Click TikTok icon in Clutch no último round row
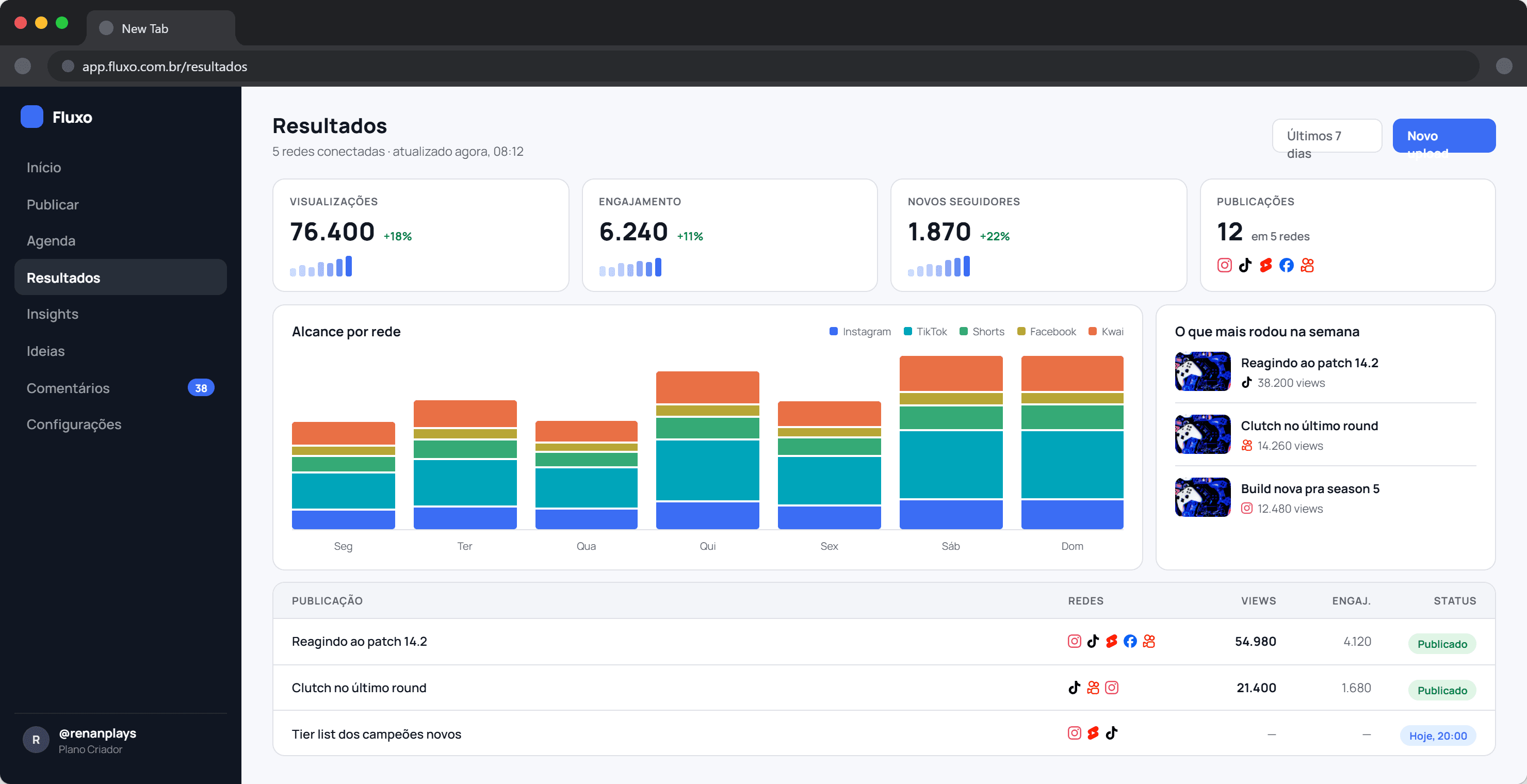The image size is (1527, 784). (1074, 688)
